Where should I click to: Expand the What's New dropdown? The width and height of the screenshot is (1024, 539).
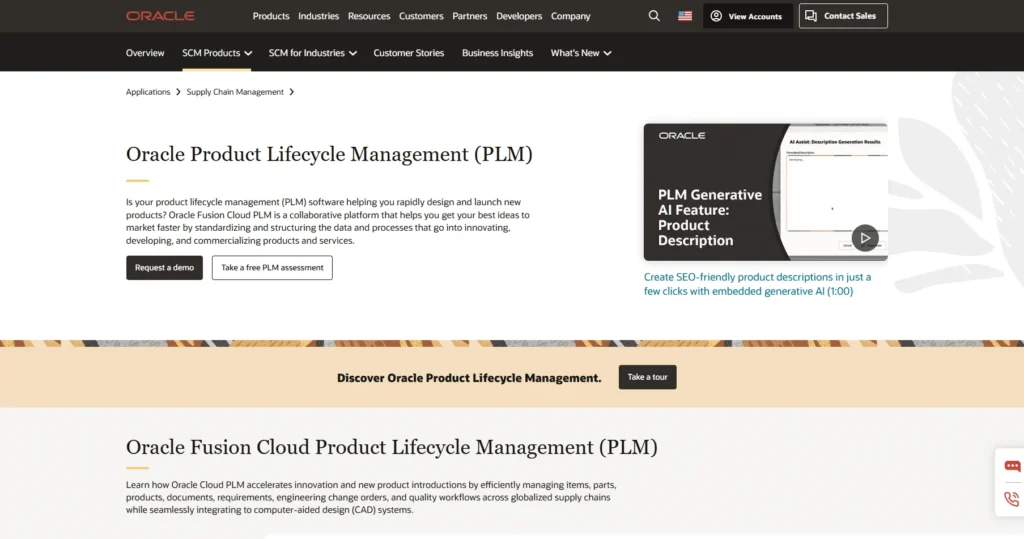click(x=581, y=53)
